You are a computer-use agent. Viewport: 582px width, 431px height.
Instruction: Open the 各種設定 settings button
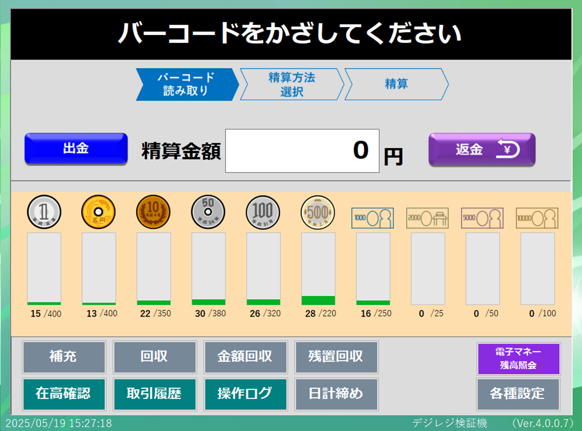(x=518, y=394)
